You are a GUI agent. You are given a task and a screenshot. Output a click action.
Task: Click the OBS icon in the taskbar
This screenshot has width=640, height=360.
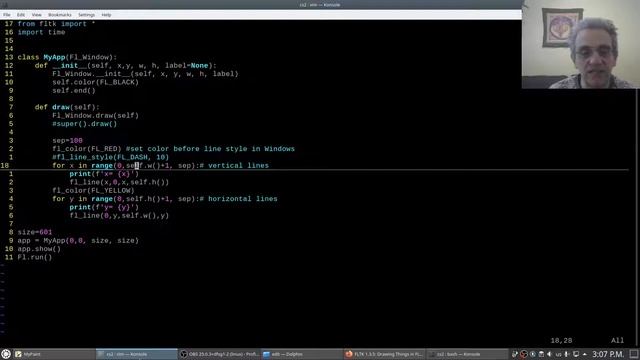point(184,354)
